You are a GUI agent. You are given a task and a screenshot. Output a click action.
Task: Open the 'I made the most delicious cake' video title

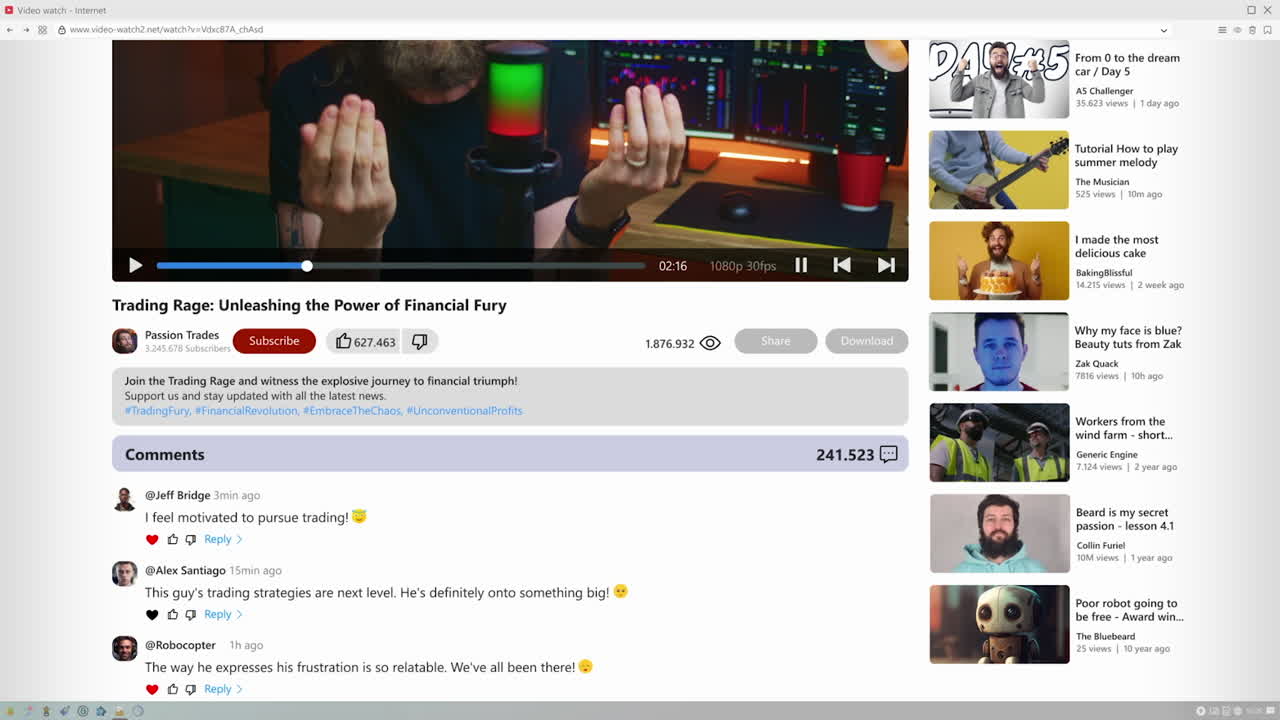pyautogui.click(x=1117, y=247)
